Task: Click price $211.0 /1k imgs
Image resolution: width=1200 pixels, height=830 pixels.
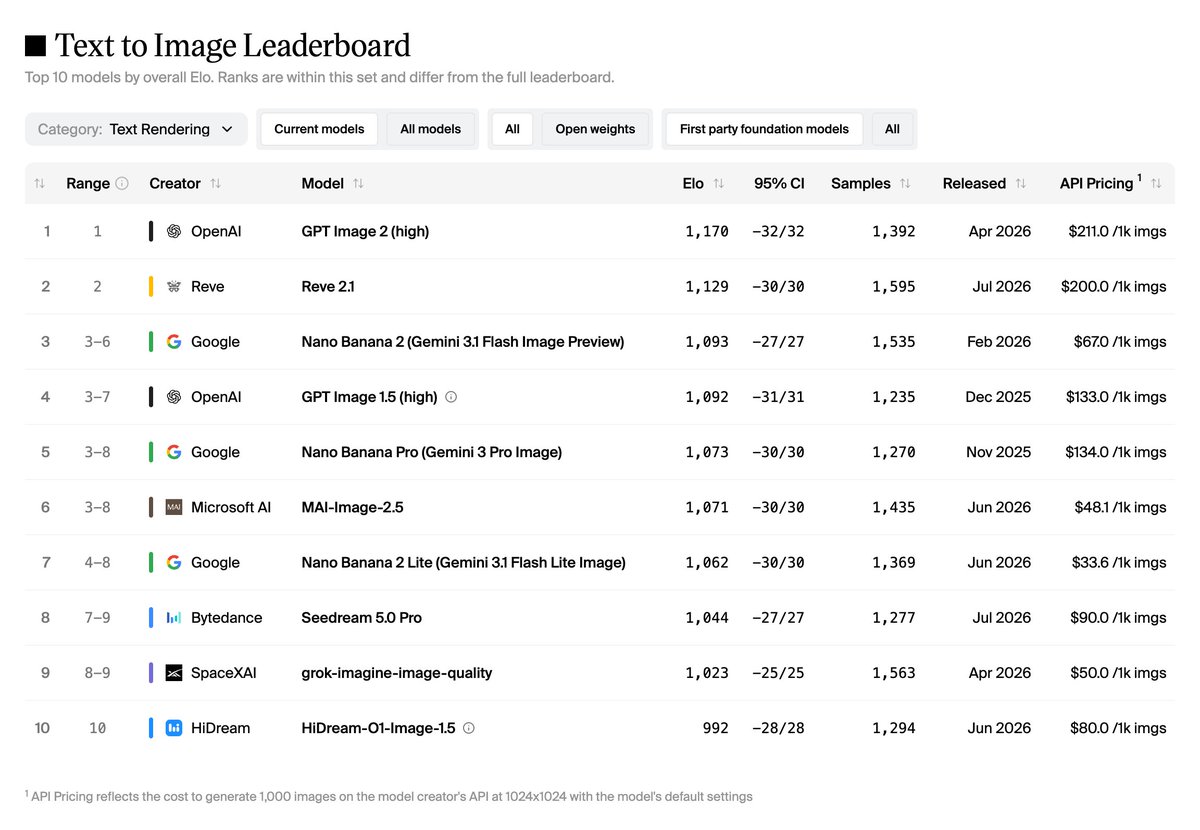Action: point(1117,231)
